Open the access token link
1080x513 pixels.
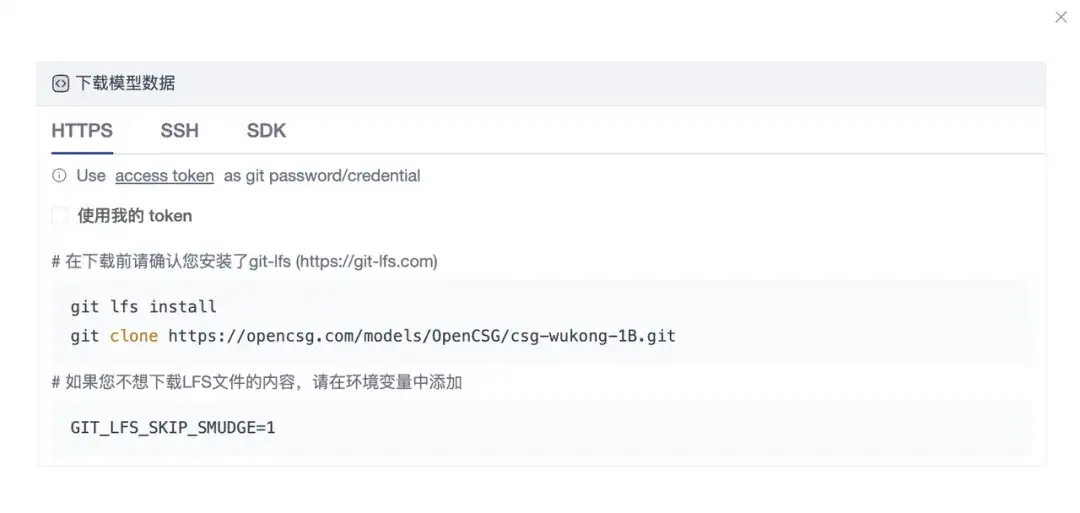165,176
